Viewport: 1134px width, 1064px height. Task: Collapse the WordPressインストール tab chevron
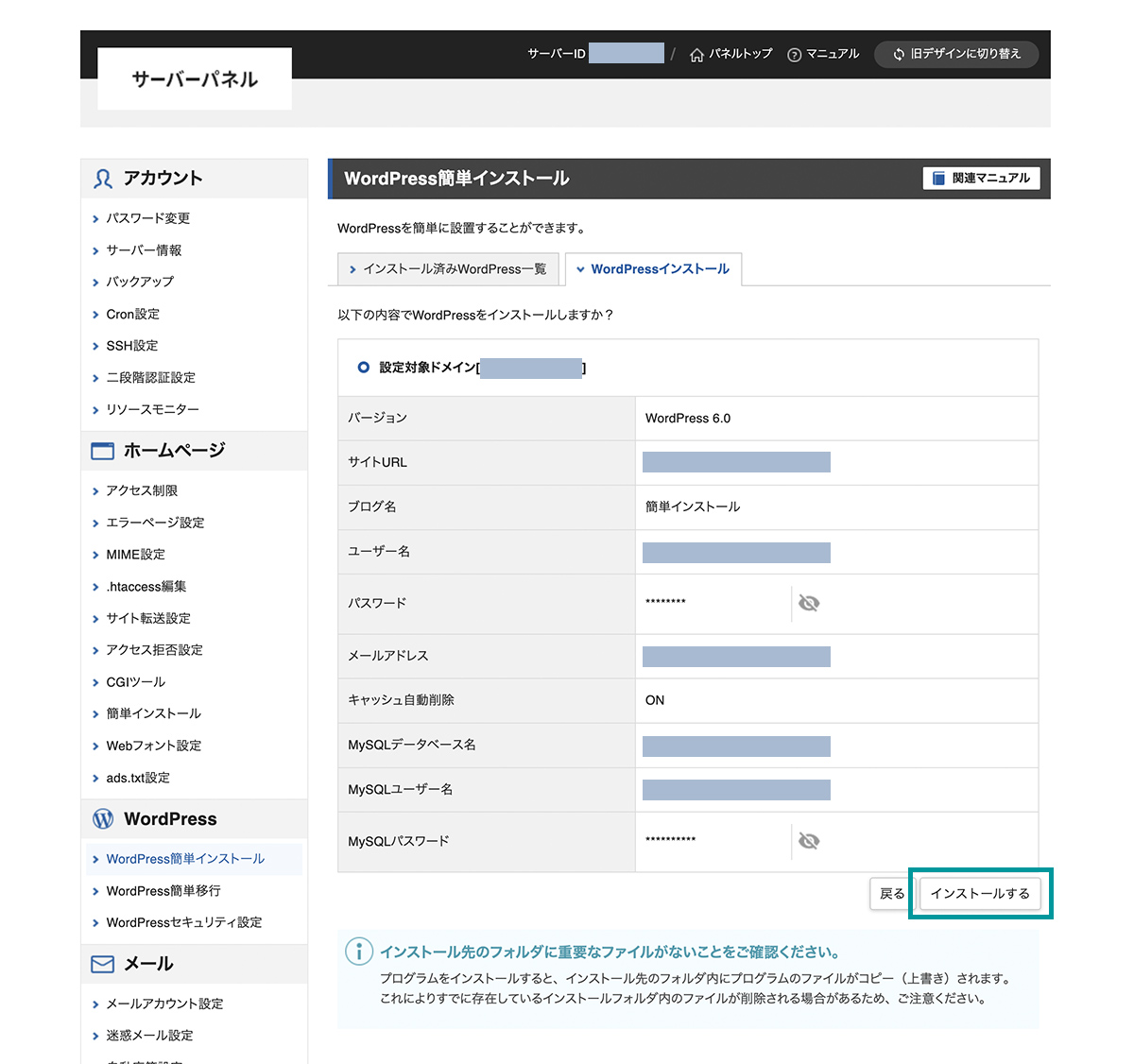(x=580, y=269)
